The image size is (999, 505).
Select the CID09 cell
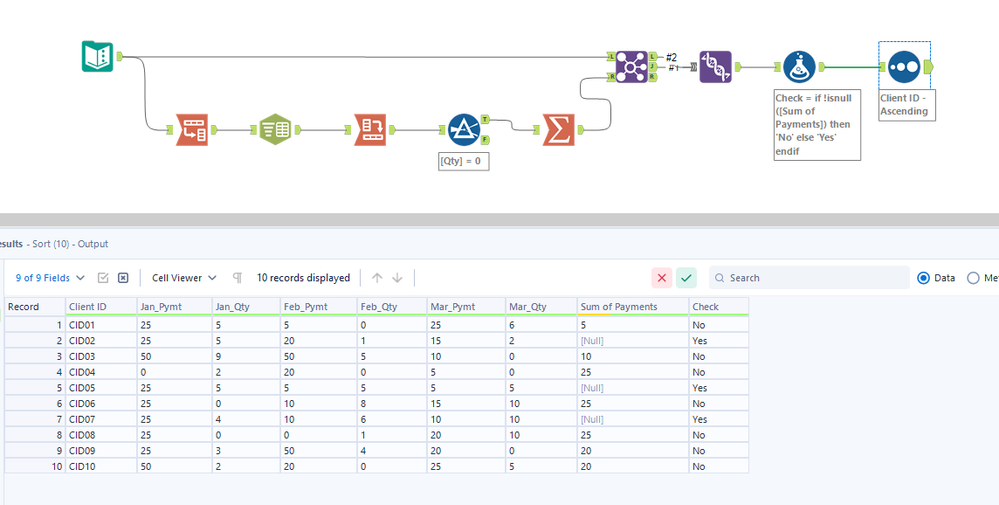coord(101,450)
